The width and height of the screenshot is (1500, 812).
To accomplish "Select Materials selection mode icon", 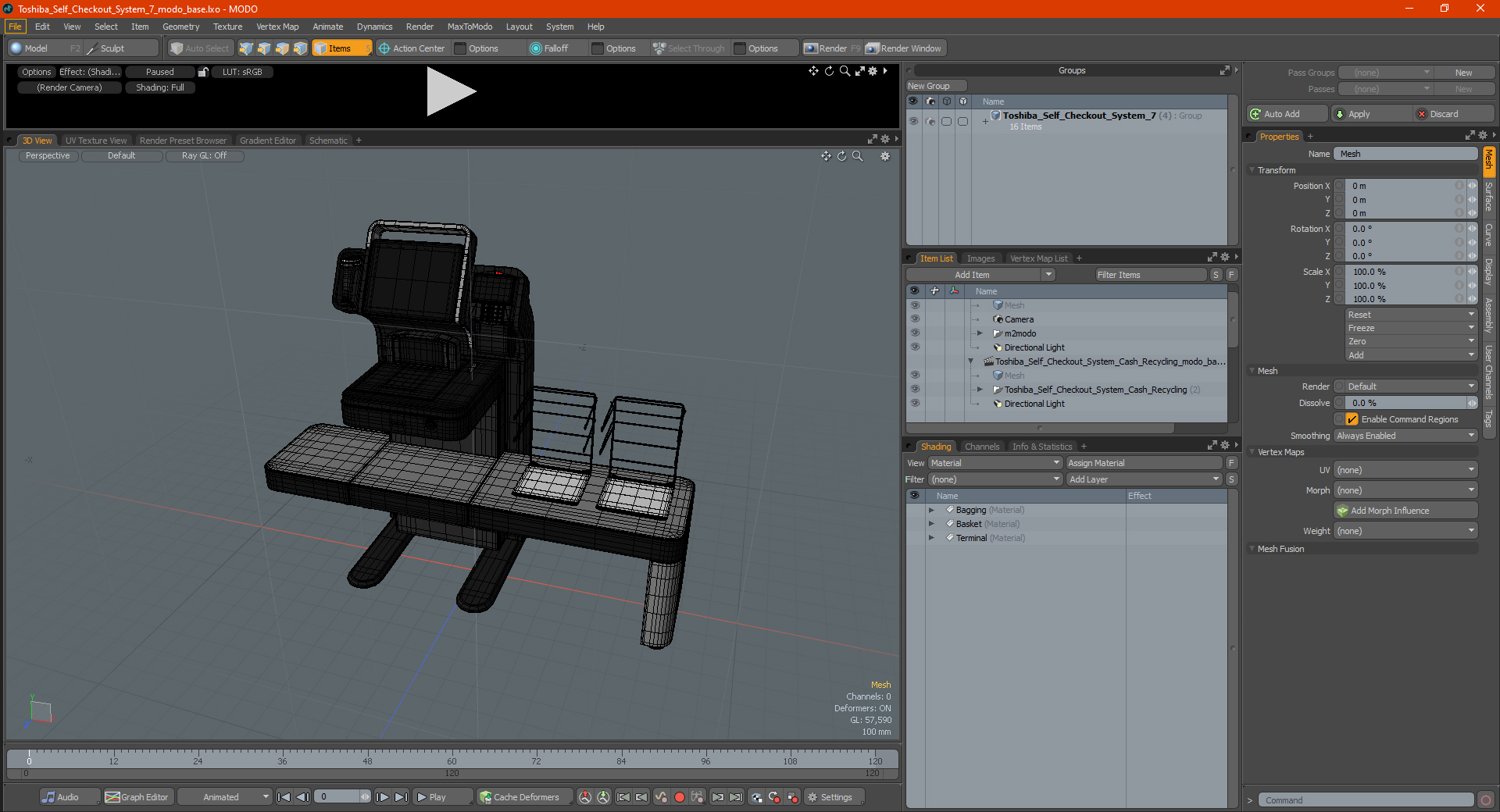I will point(300,48).
